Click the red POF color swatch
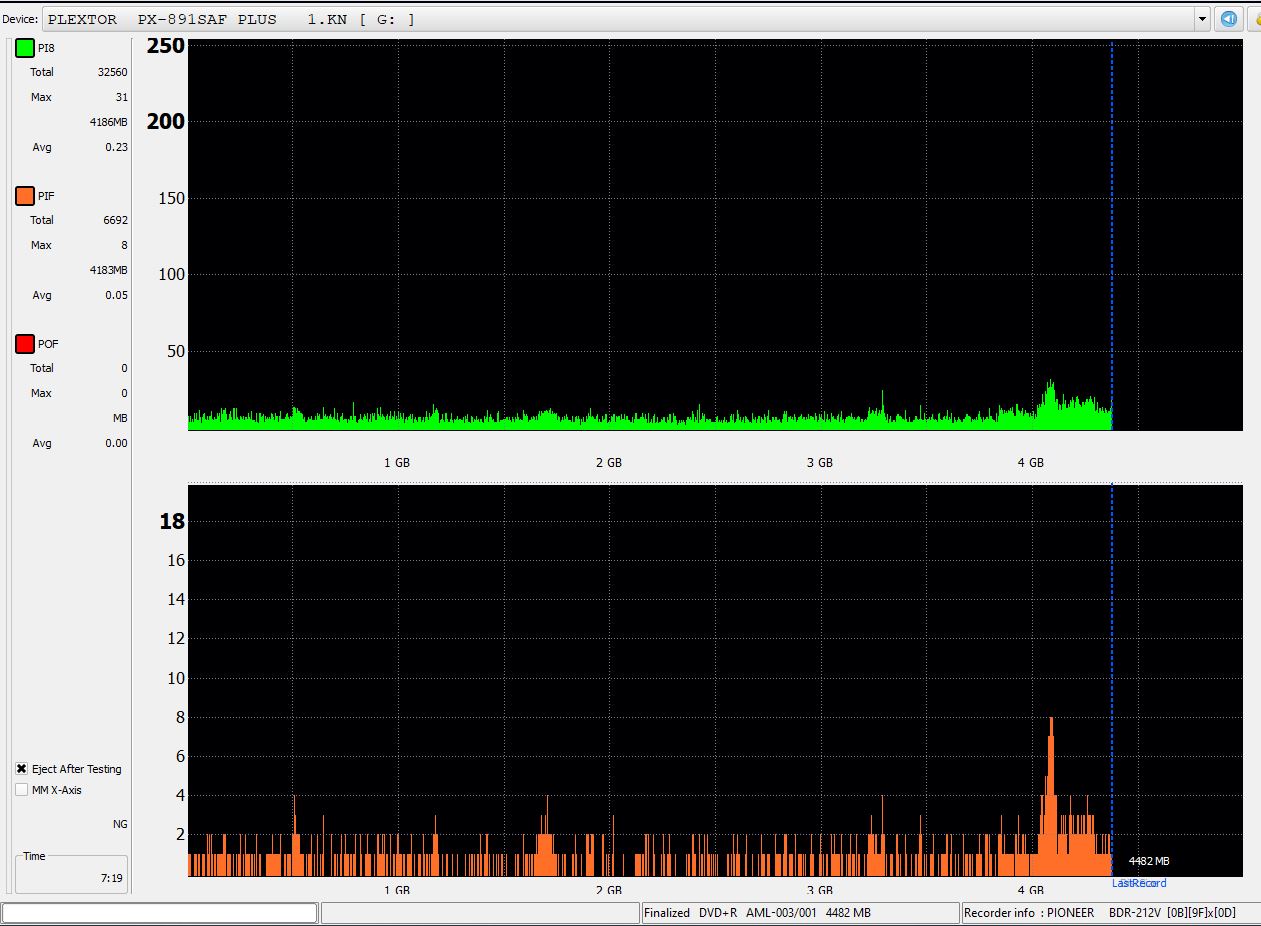Screen dimensions: 1261x926 (x=25, y=344)
